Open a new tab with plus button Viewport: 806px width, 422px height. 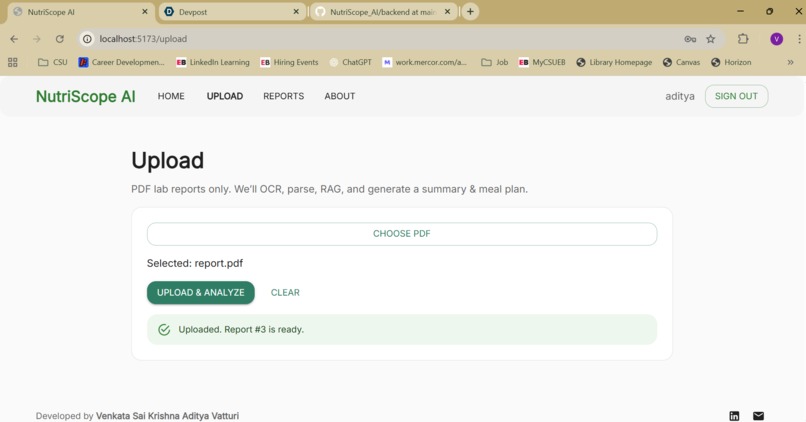470,12
